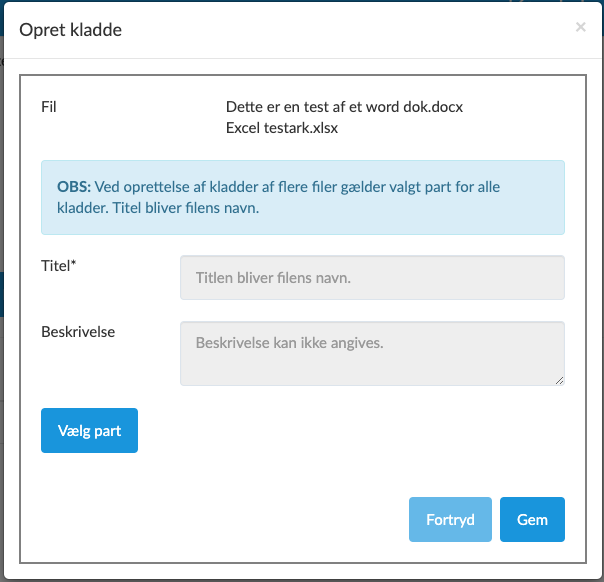Click the blue info notice box
The image size is (604, 582).
click(x=302, y=198)
